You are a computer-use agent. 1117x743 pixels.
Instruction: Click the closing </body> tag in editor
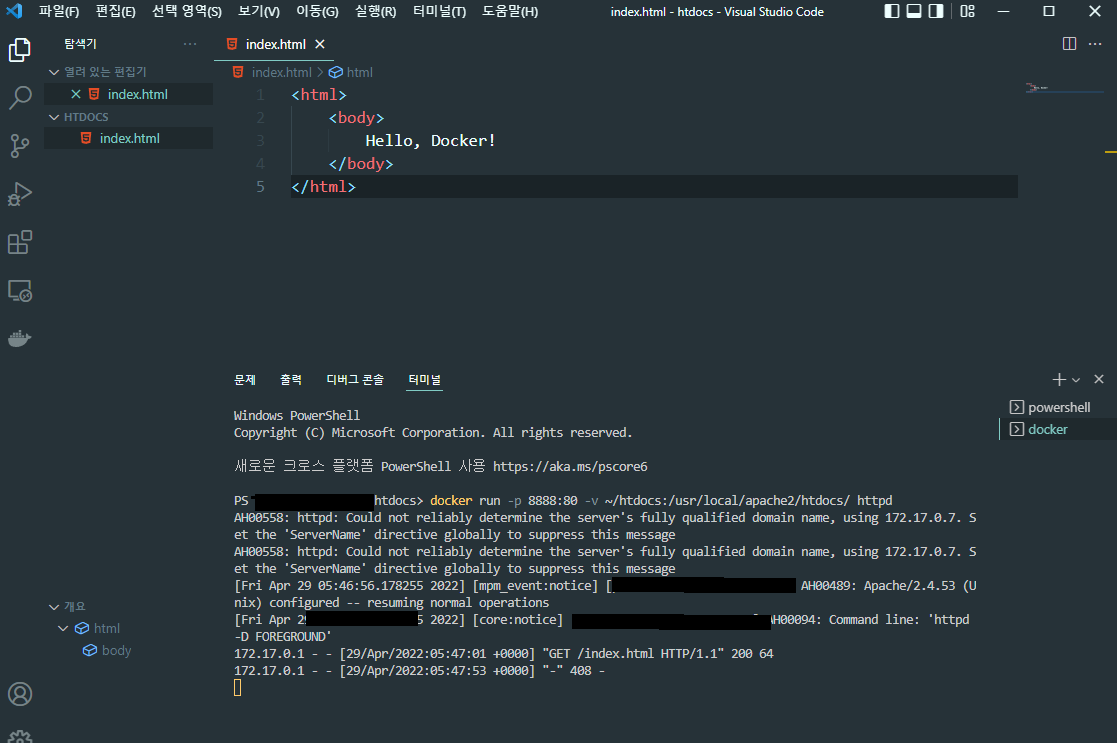tap(360, 164)
